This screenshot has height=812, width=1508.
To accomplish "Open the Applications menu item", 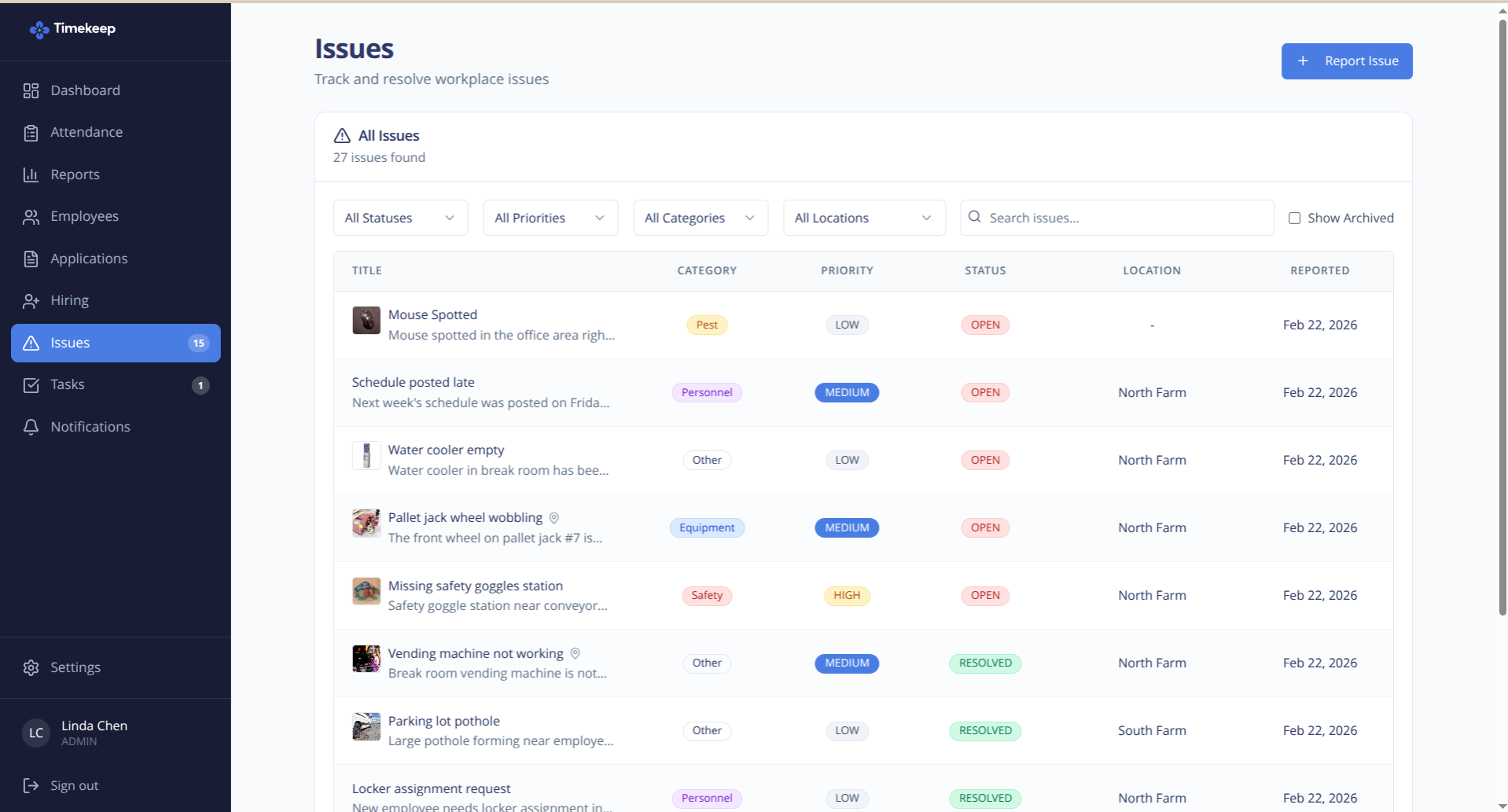I will coord(89,259).
